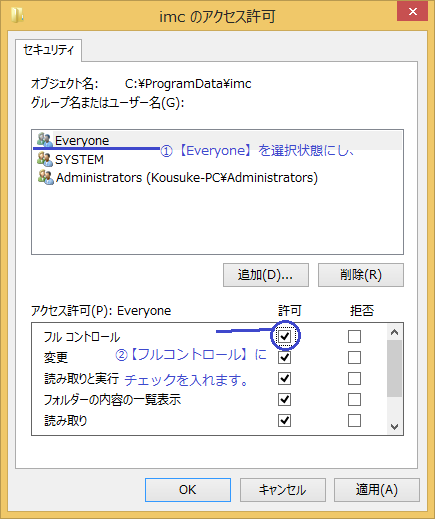Click the 削除(R) button
The height and width of the screenshot is (519, 435).
click(361, 275)
